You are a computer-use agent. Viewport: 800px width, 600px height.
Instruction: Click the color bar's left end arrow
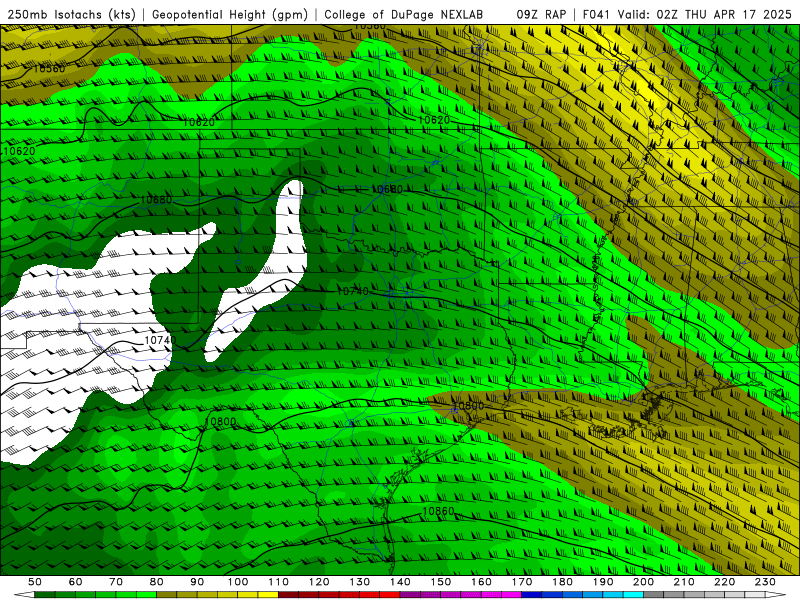coord(24,595)
